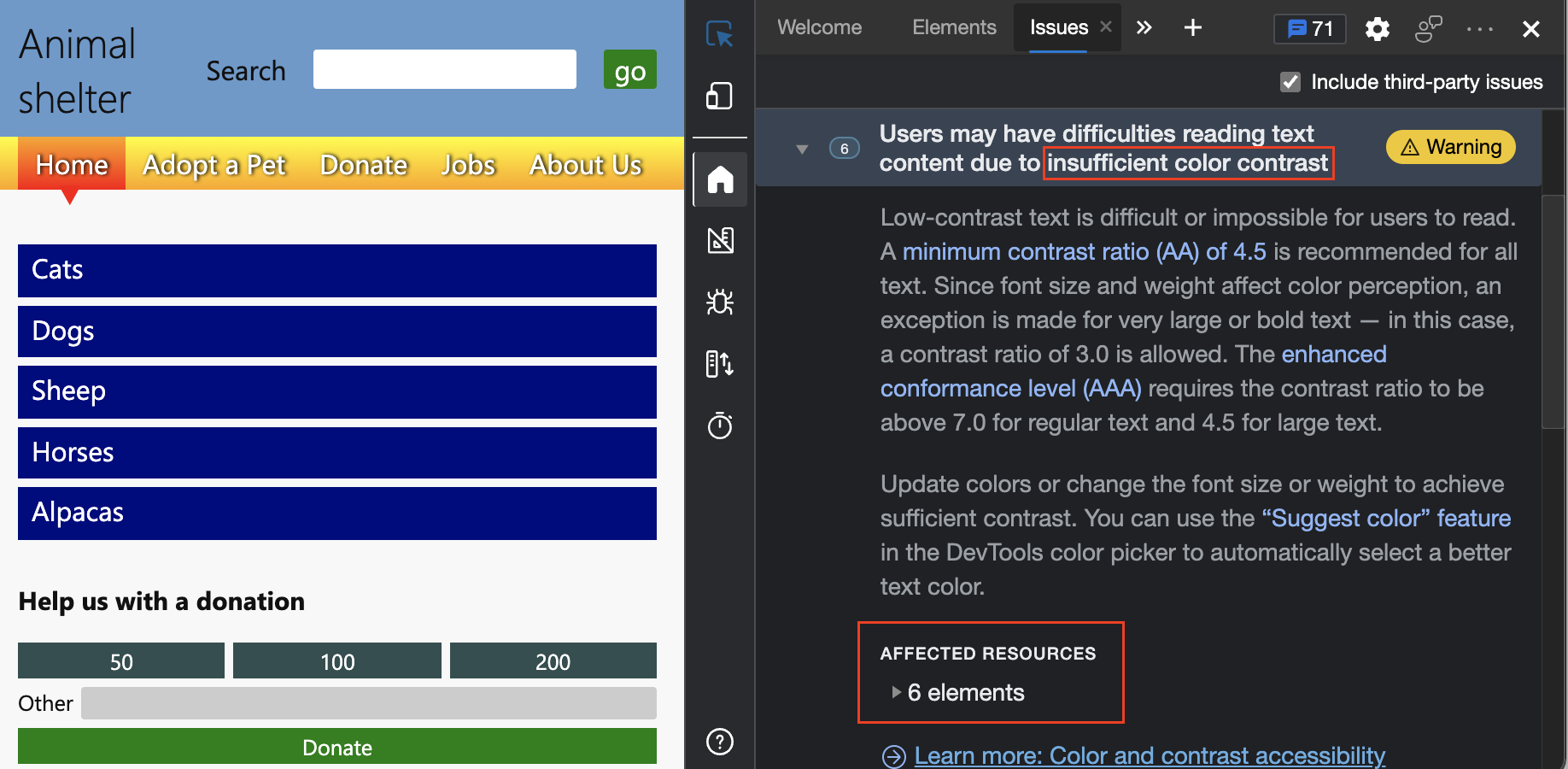Image resolution: width=1568 pixels, height=769 pixels.
Task: Click the stopwatch/performance icon in sidebar
Action: coord(720,426)
